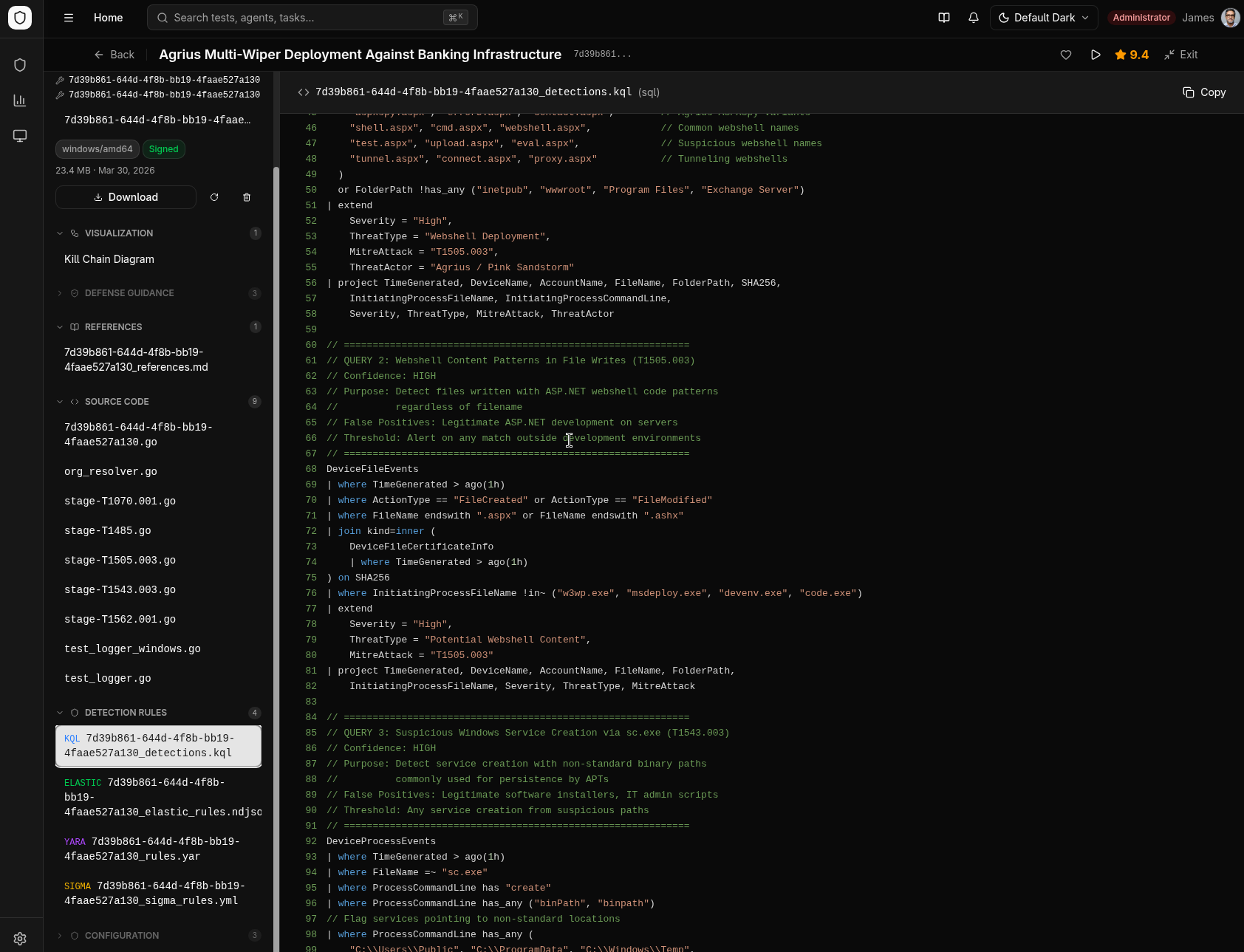Click the test title heading
The image size is (1244, 952).
(x=360, y=55)
